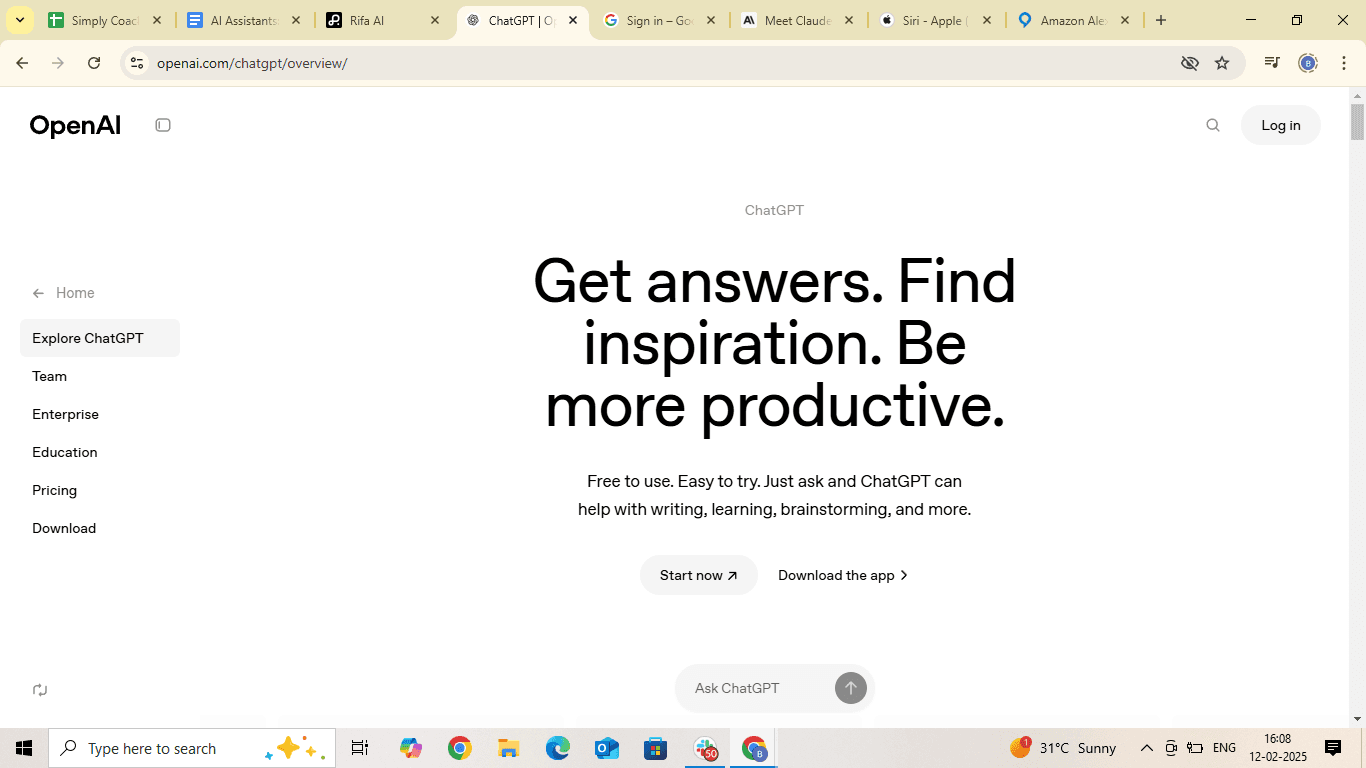Switch to the Siri - Apple tab
The image size is (1366, 768).
(937, 20)
